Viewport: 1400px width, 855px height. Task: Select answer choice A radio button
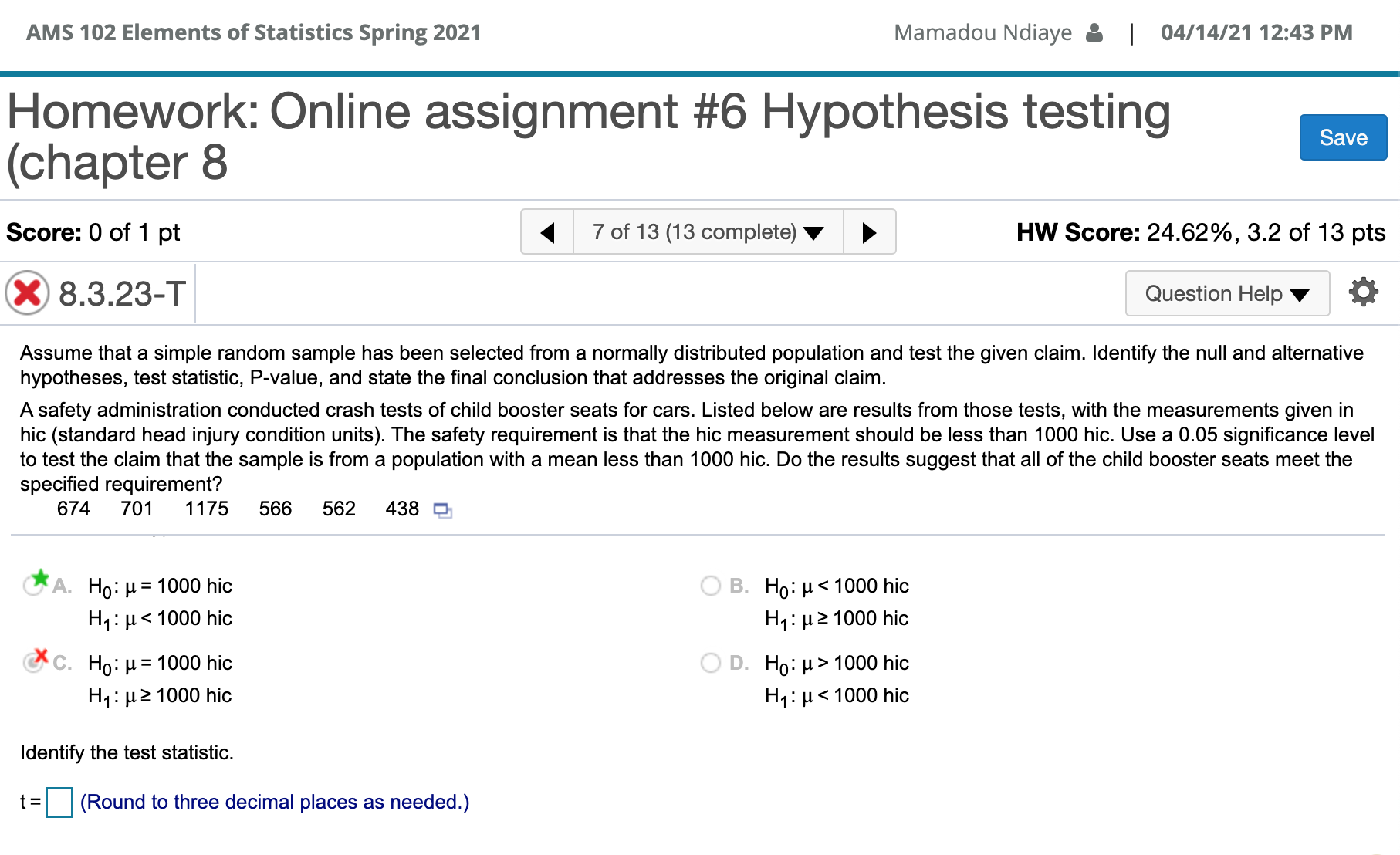coord(32,586)
